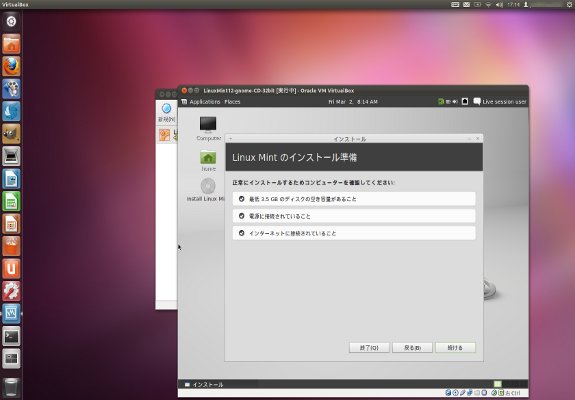Click the インターネットに接続されていること row
This screenshot has width=575, height=400.
click(x=354, y=233)
